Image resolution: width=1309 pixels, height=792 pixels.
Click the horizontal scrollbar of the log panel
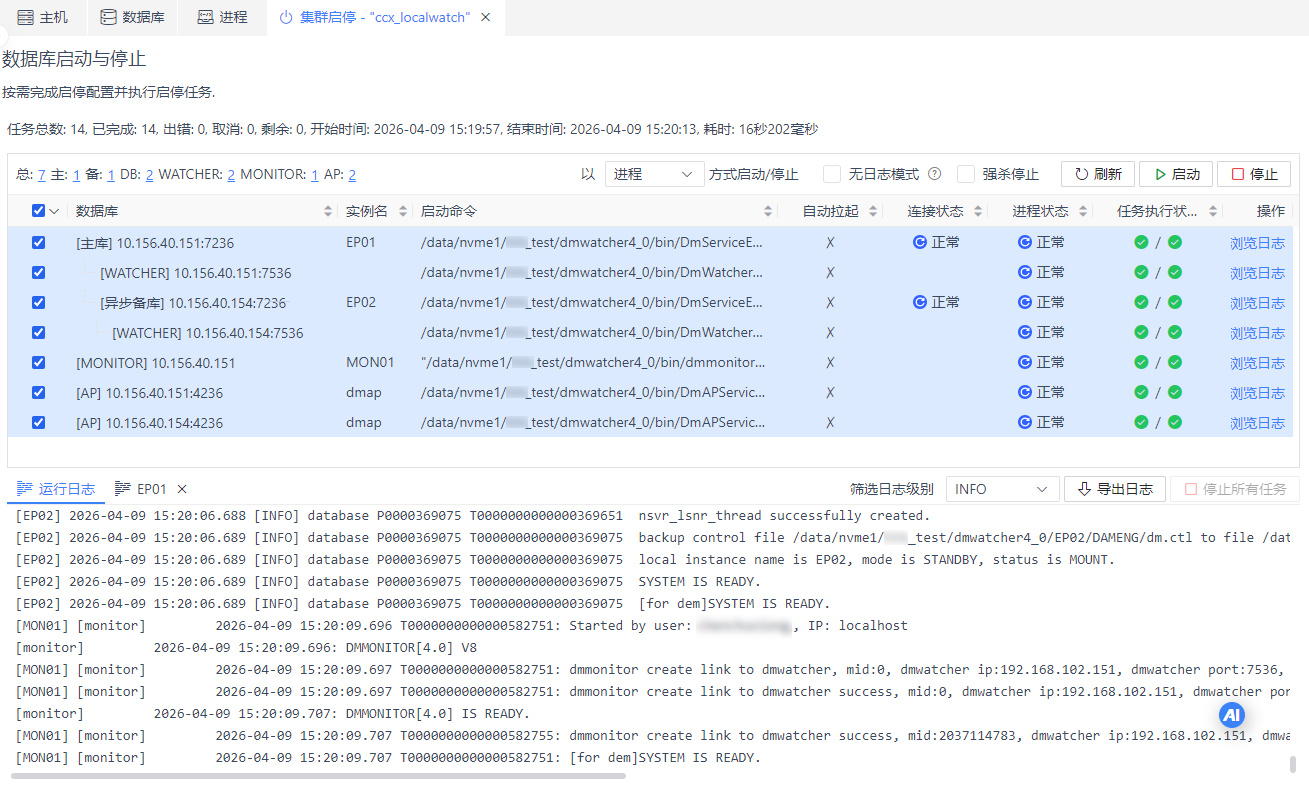tap(319, 776)
